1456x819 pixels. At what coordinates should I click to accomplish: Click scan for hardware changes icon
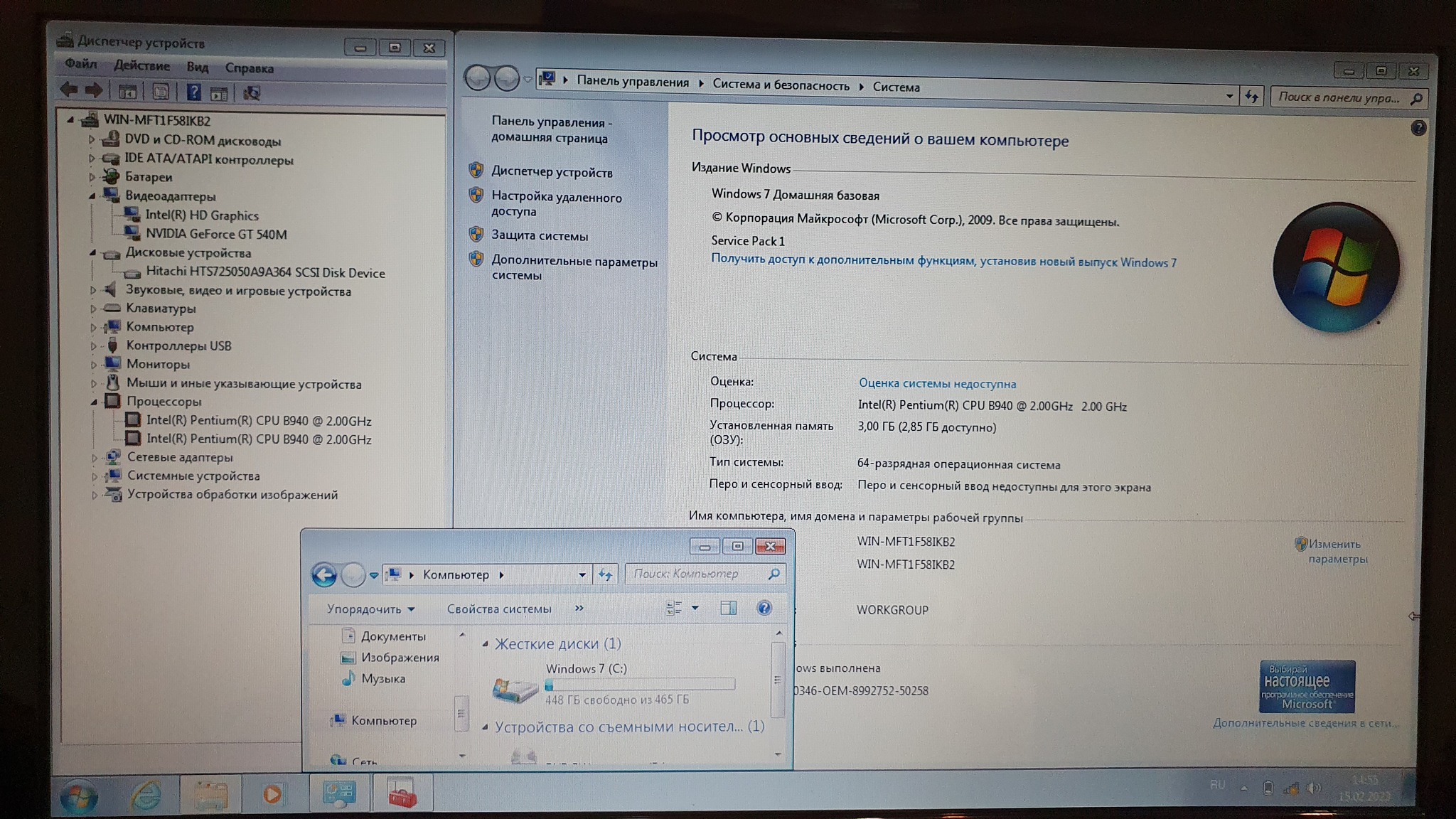252,93
